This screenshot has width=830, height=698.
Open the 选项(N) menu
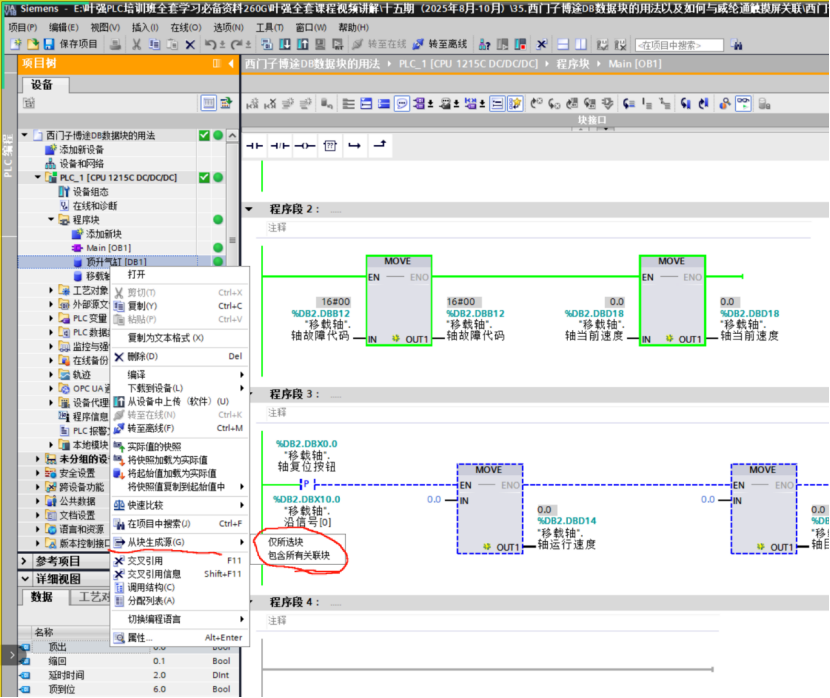coord(229,27)
